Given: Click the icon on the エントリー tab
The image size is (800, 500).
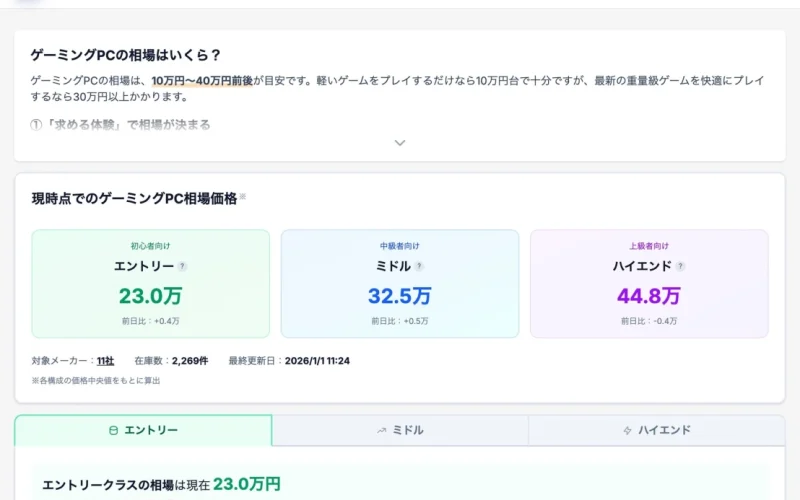Looking at the screenshot, I should tap(113, 431).
